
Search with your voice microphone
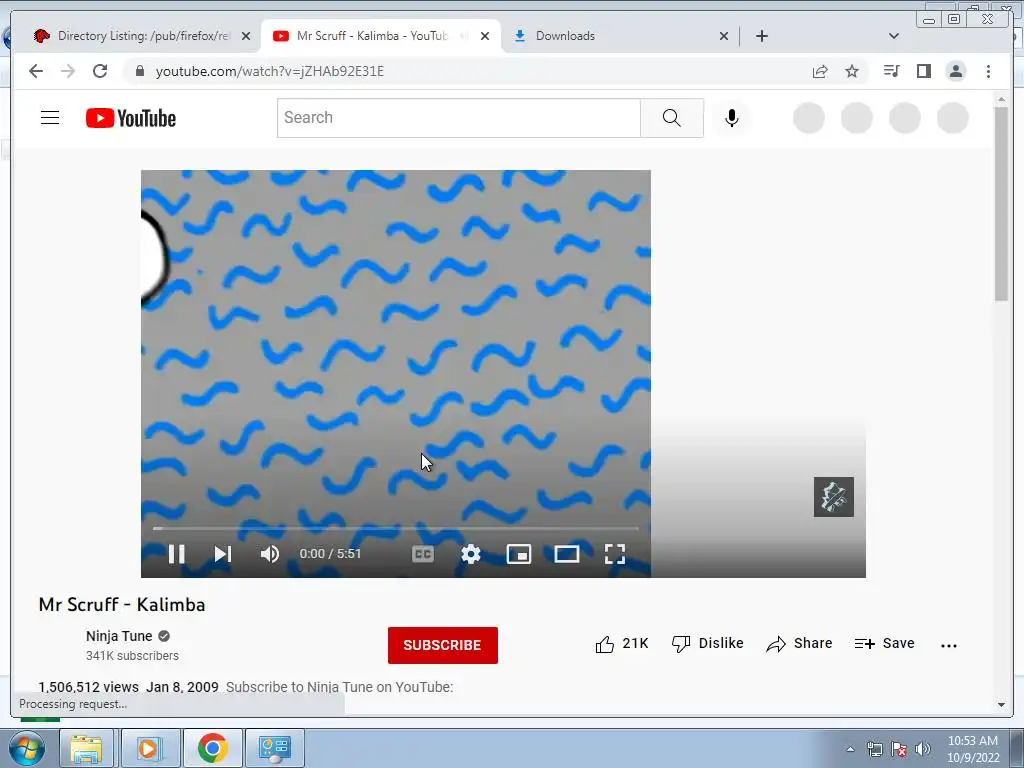[731, 118]
